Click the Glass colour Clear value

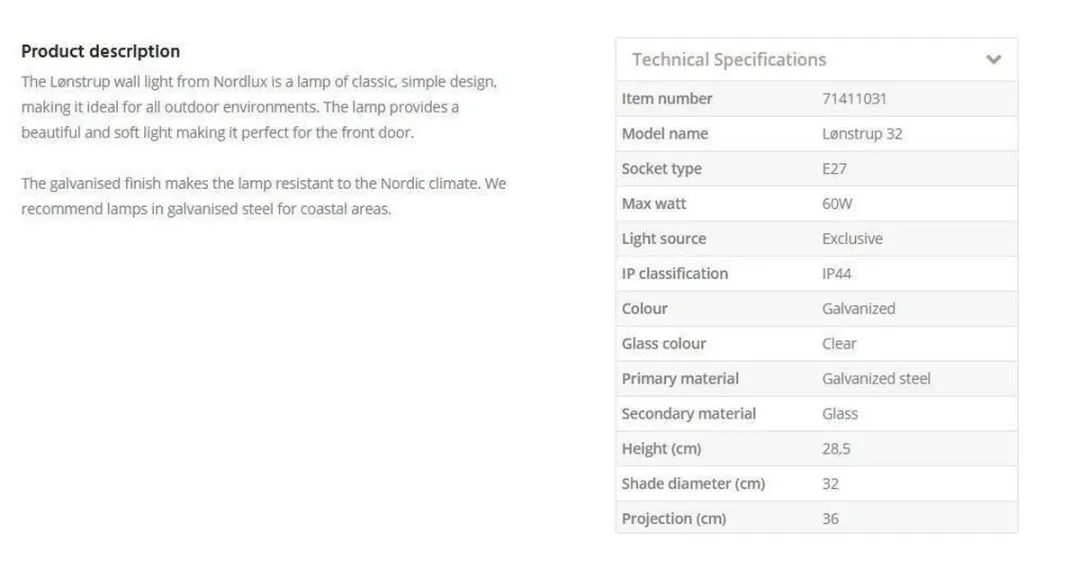tap(839, 344)
